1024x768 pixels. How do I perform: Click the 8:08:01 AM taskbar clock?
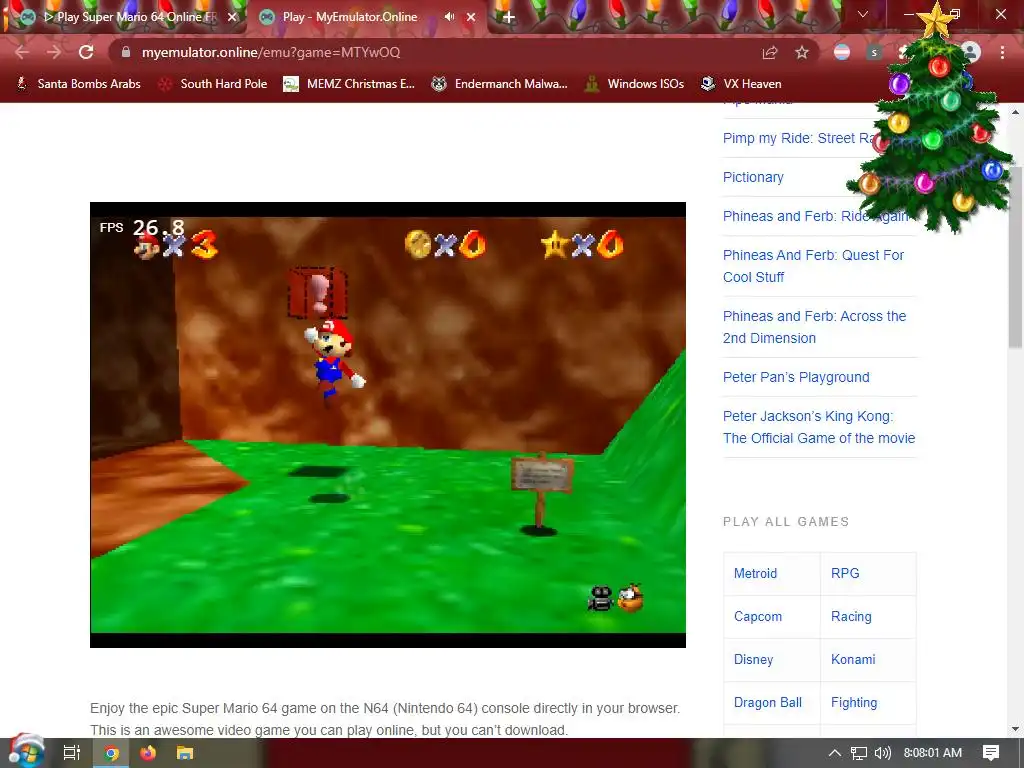[x=933, y=753]
